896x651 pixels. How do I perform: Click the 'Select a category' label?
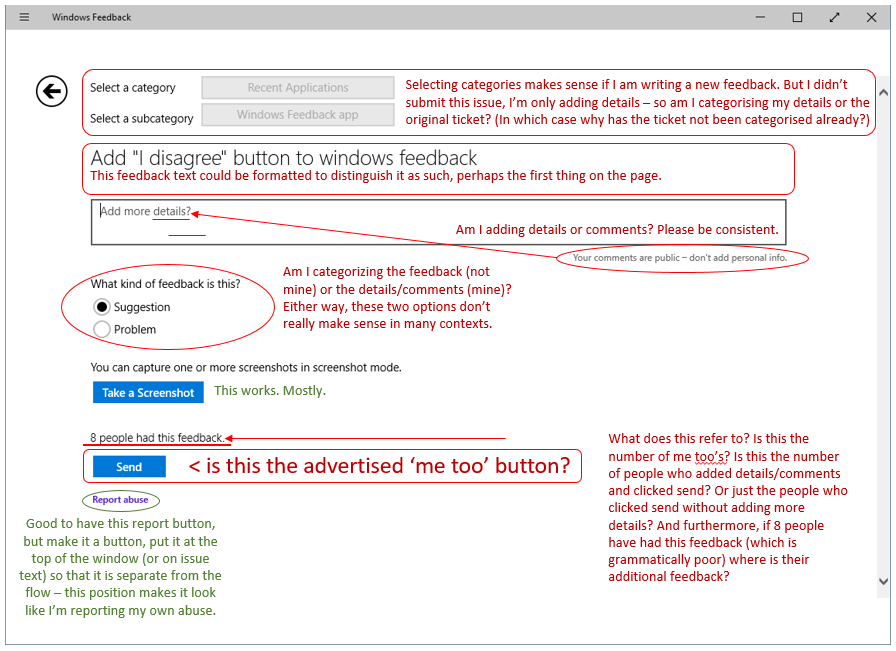click(x=133, y=87)
